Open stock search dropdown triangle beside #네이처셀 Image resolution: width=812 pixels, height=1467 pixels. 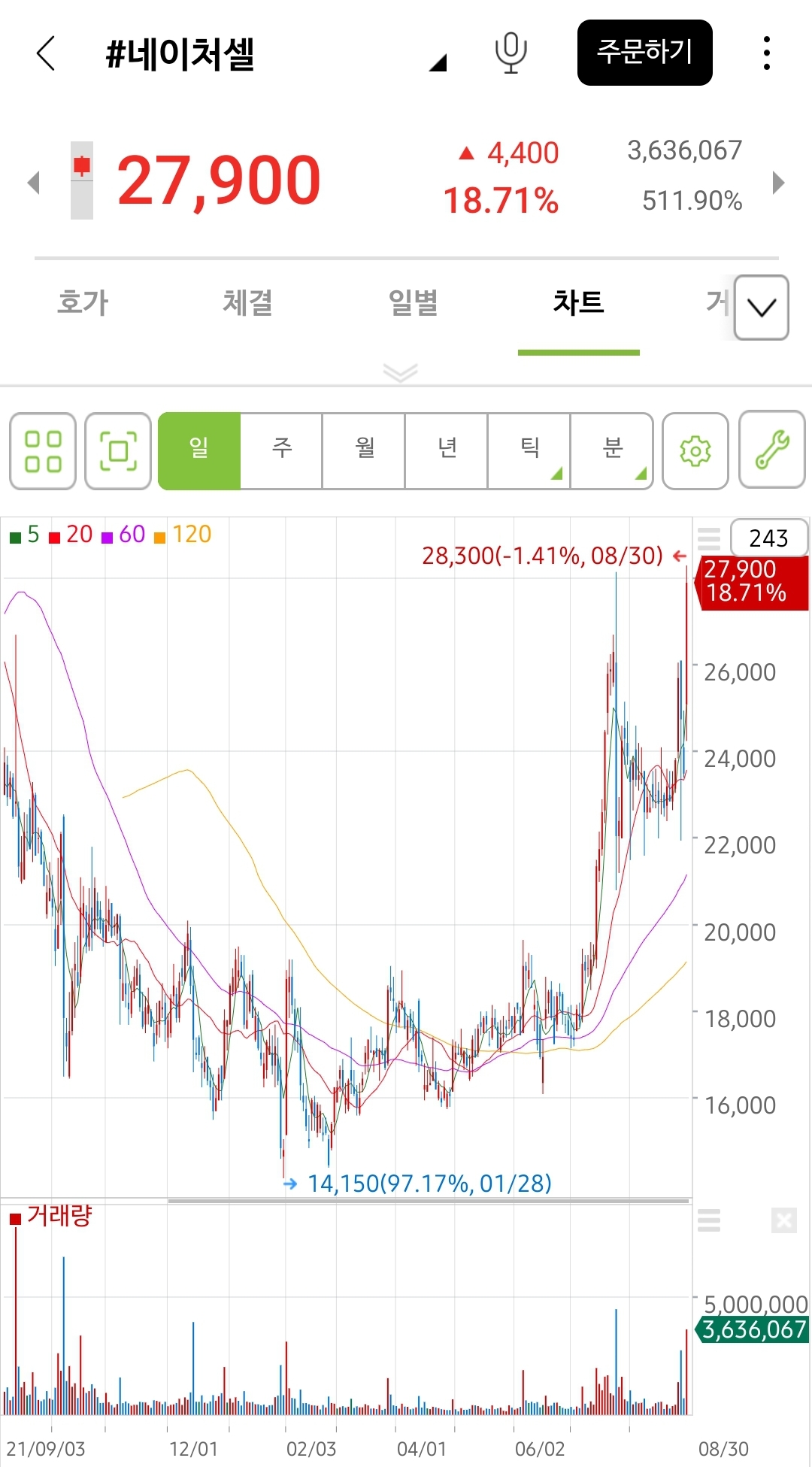(438, 63)
